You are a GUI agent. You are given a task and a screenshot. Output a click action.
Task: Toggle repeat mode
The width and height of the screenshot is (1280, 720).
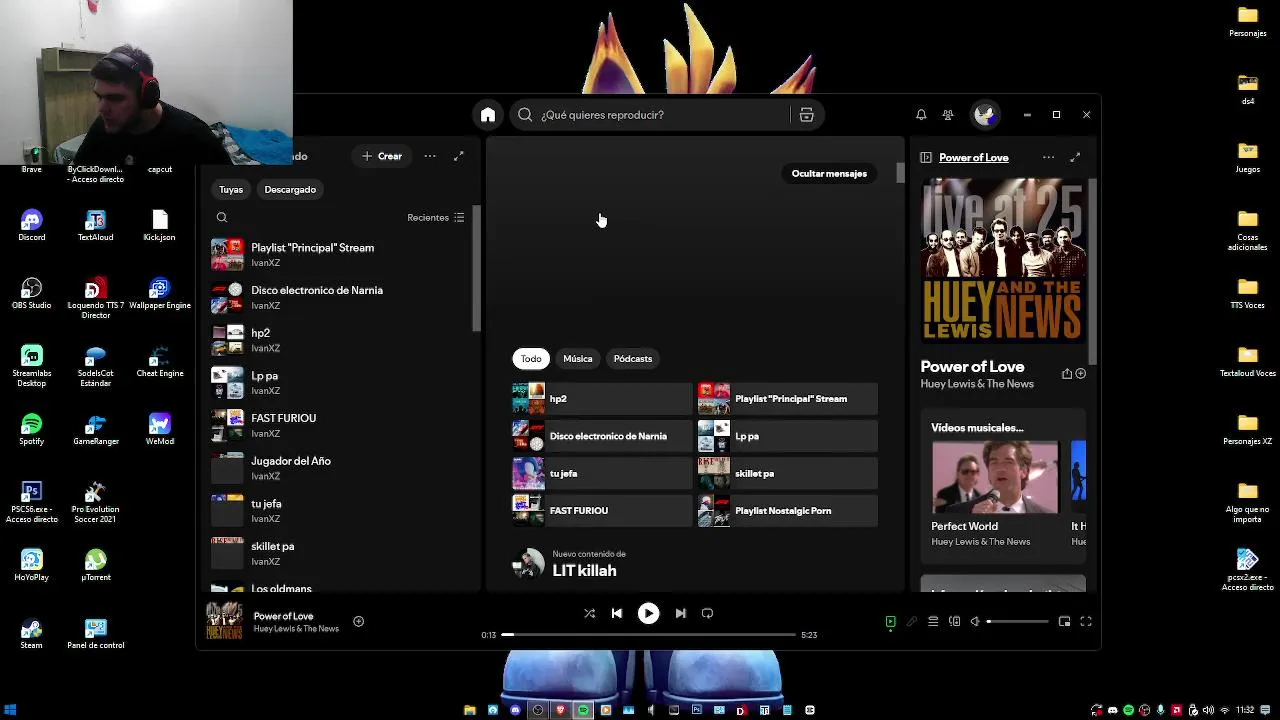click(x=707, y=613)
